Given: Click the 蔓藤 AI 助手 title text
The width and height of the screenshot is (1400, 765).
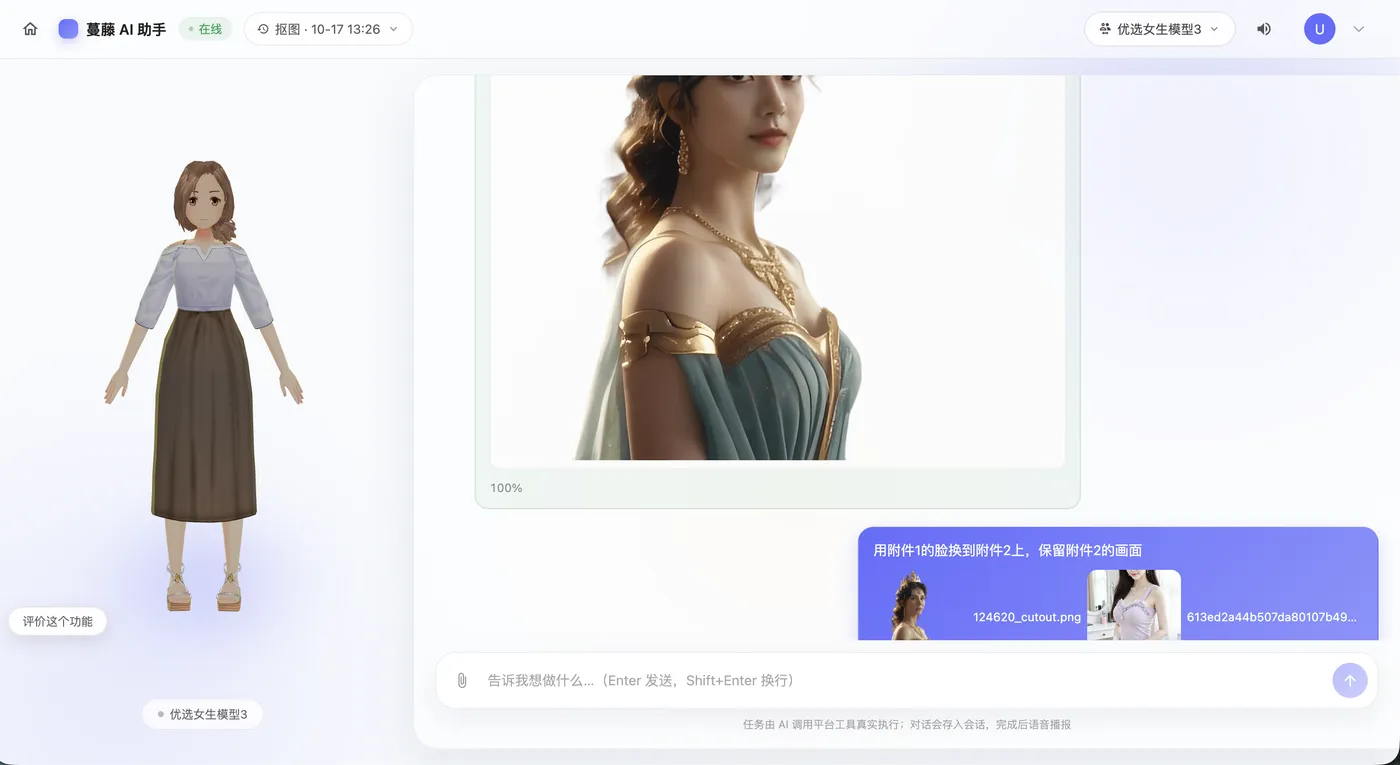Looking at the screenshot, I should tap(126, 29).
